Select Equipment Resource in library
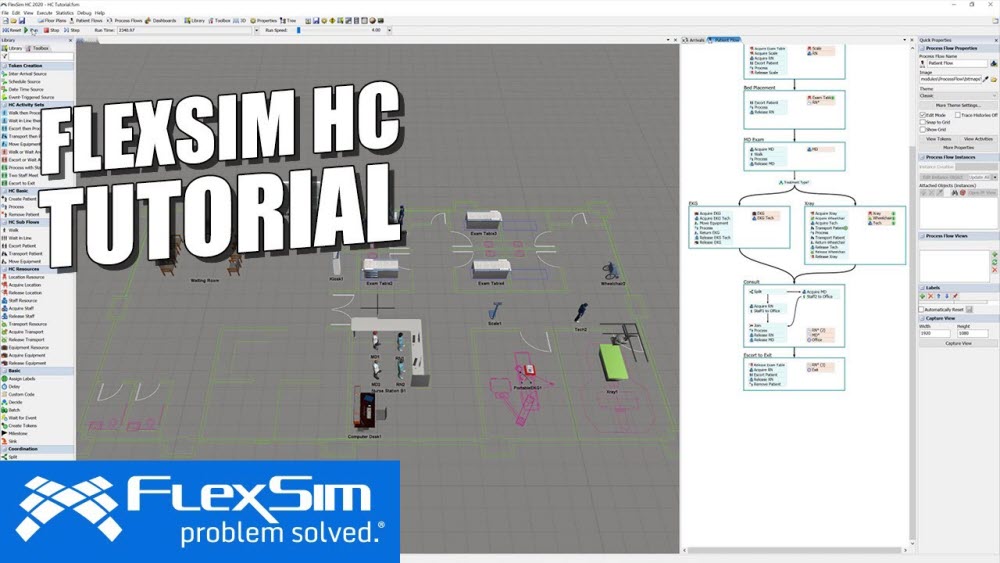This screenshot has height=563, width=1000. [28, 347]
